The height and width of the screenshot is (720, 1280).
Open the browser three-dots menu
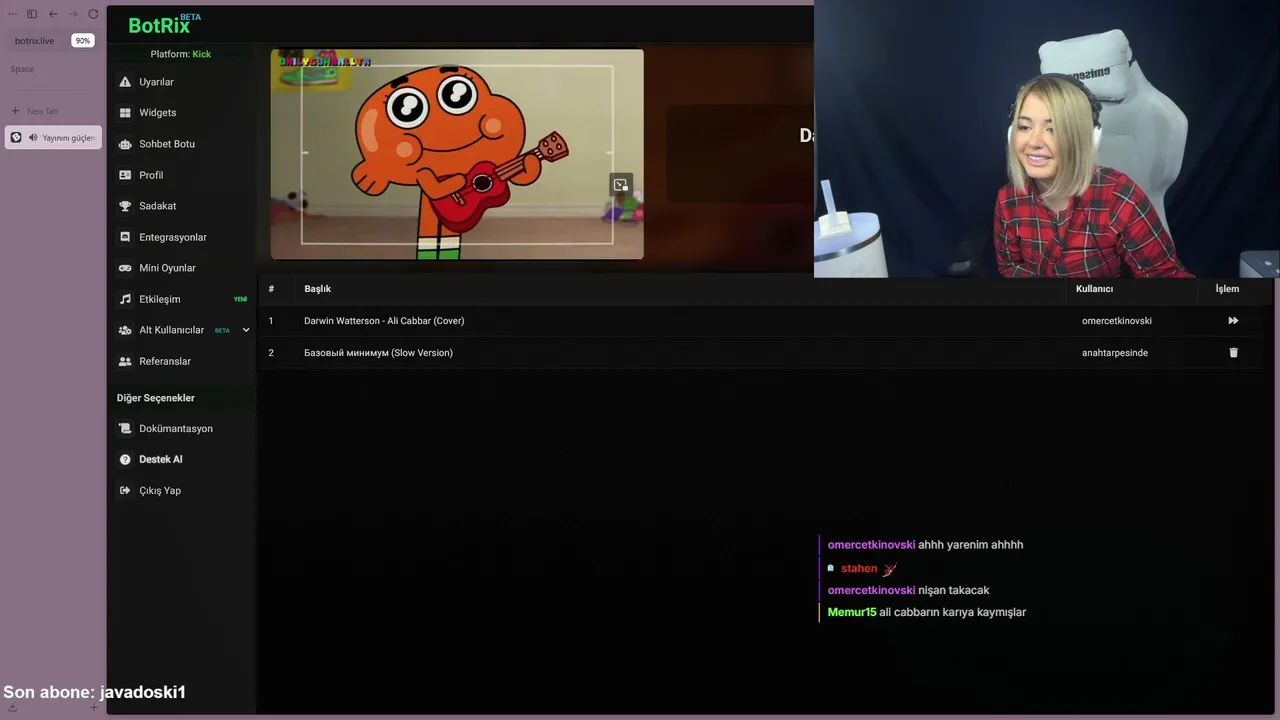12,14
